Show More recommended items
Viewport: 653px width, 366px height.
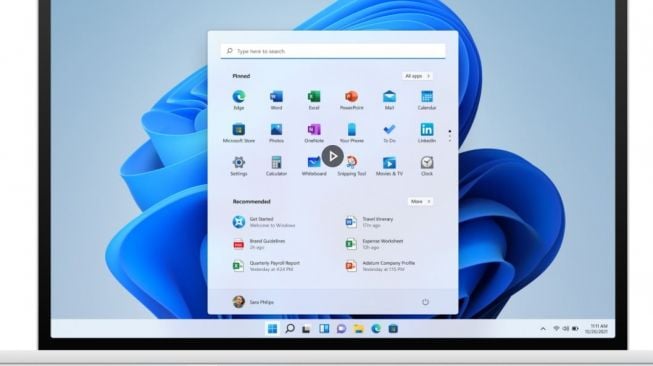(420, 202)
